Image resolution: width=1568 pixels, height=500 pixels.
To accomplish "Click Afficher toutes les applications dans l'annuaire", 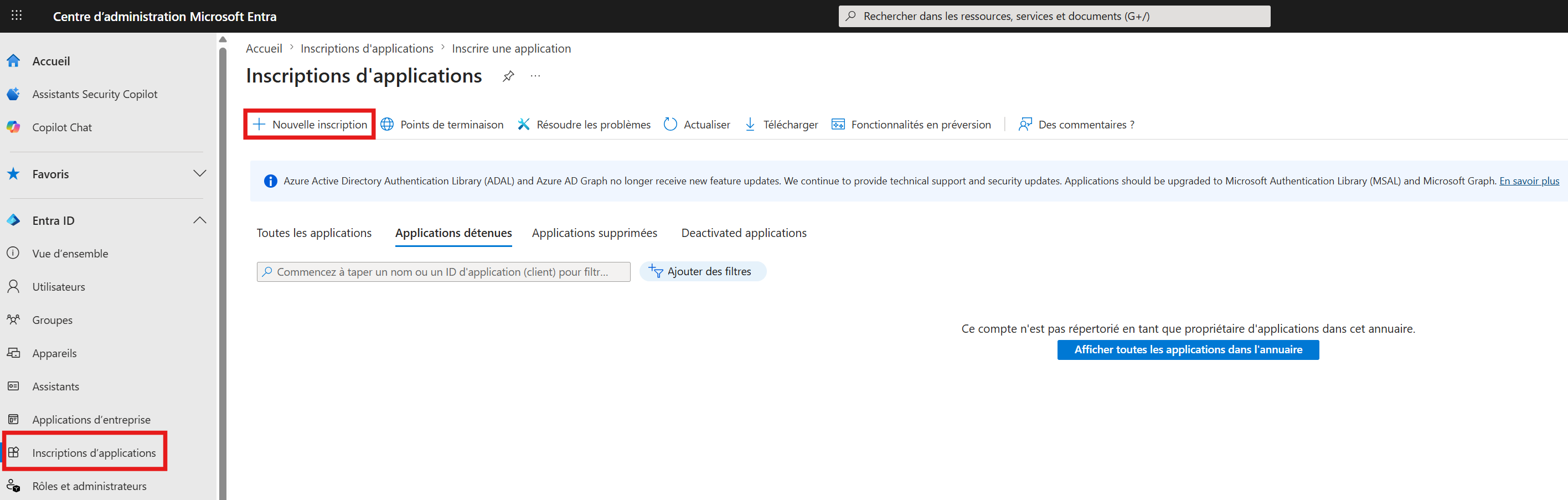I will pos(1188,349).
